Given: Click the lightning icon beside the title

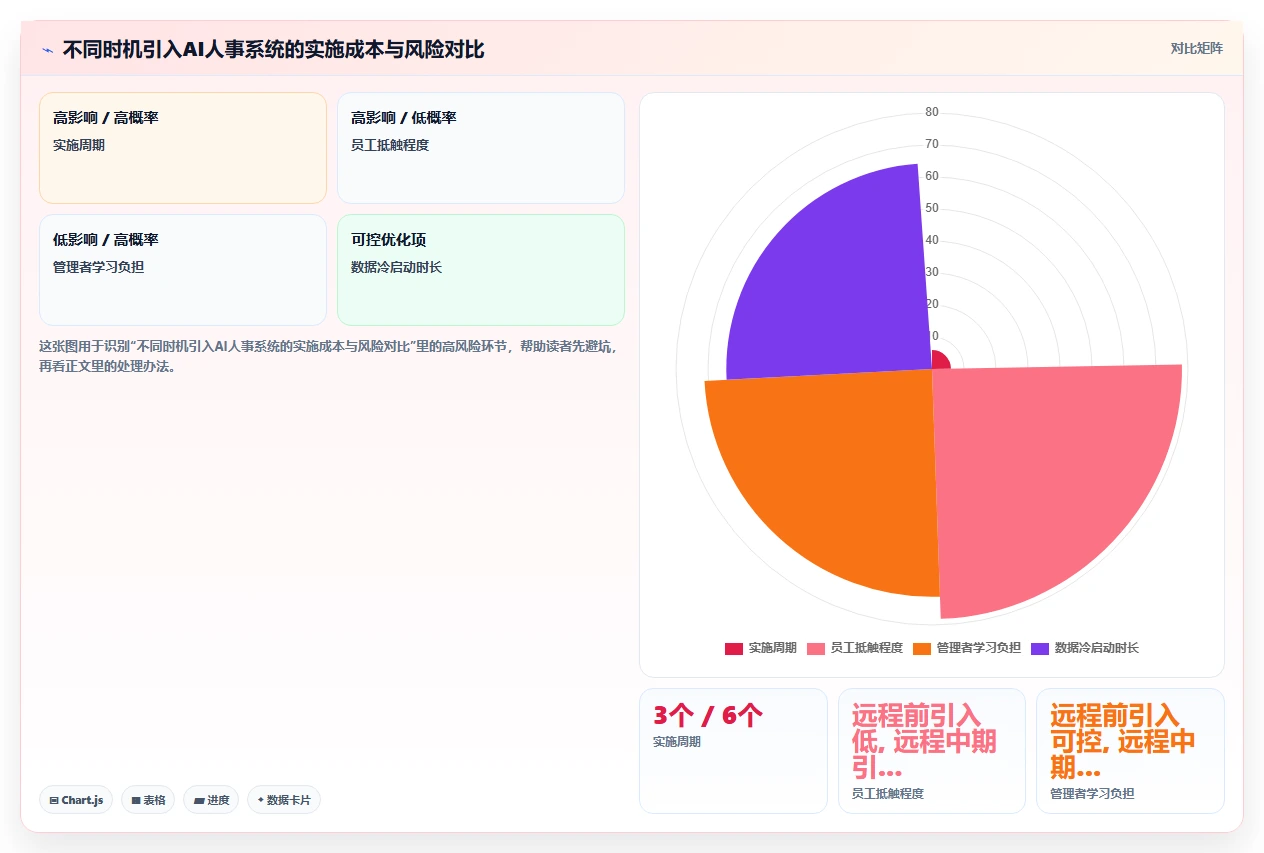Looking at the screenshot, I should (x=48, y=50).
